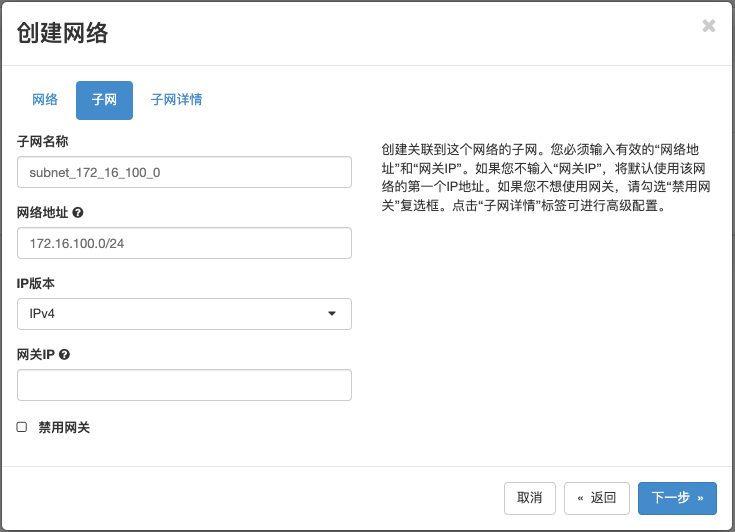The width and height of the screenshot is (735, 532).
Task: Proceed with the 下一步 button
Action: click(x=677, y=498)
